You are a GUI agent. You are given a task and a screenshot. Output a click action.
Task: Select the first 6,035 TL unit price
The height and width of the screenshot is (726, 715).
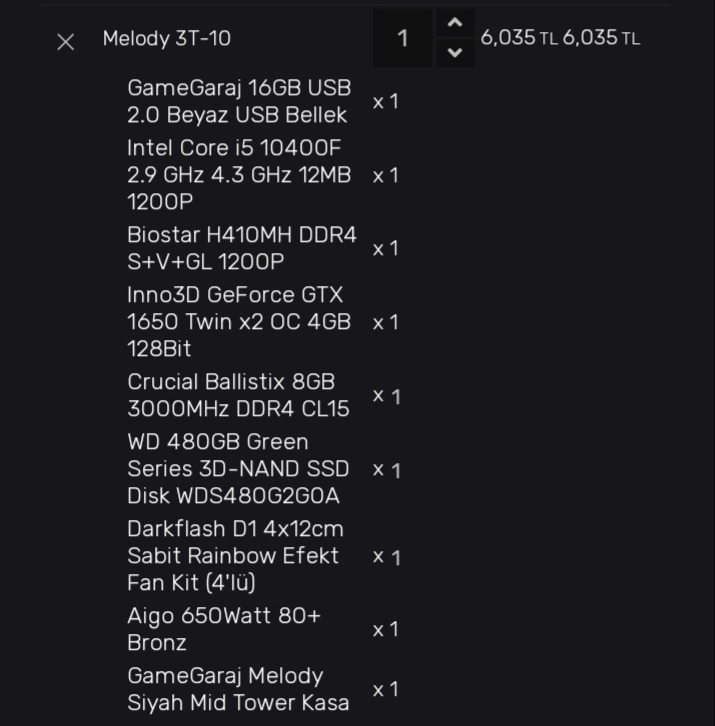pyautogui.click(x=518, y=38)
